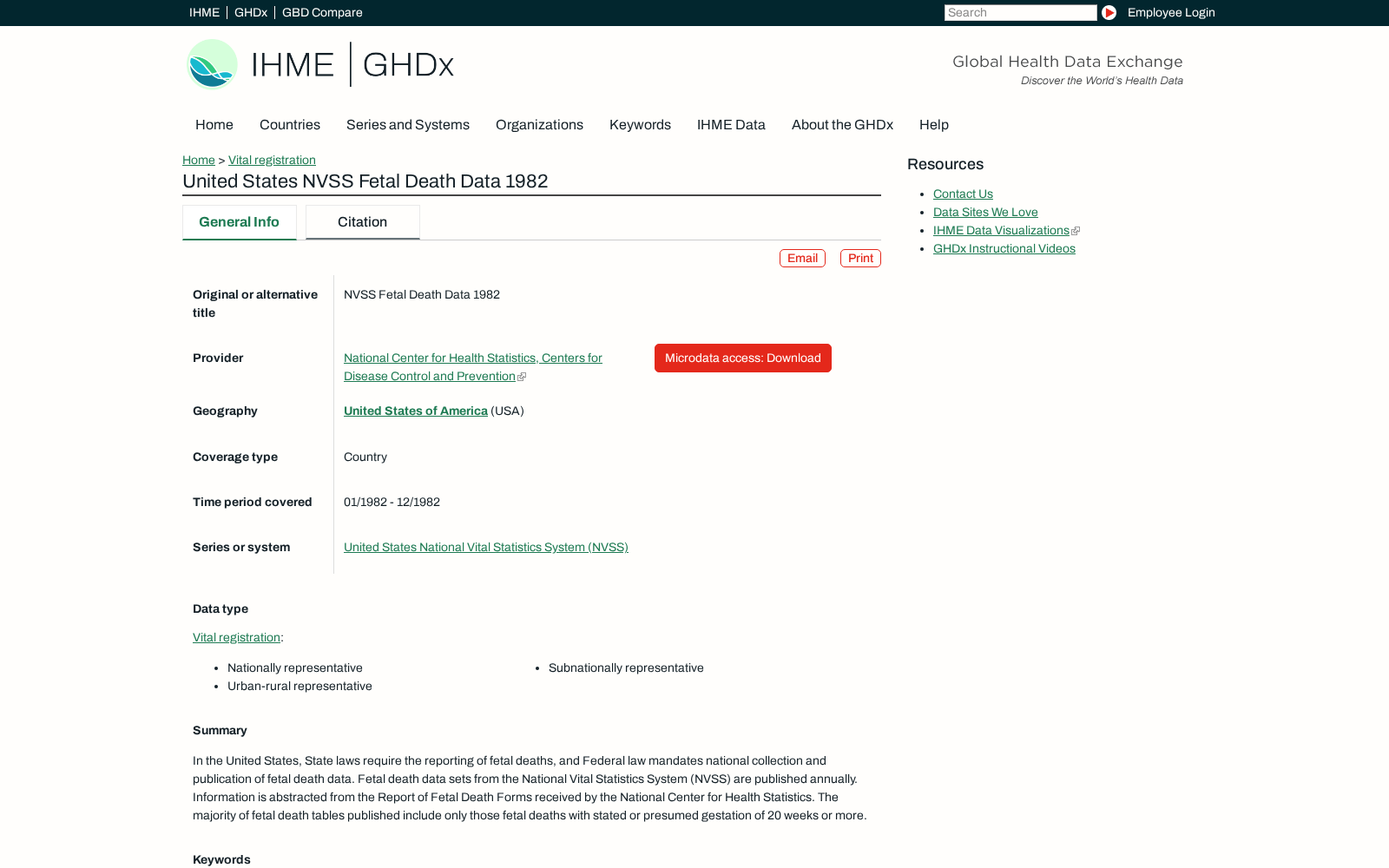Open the Keywords menu

(640, 125)
